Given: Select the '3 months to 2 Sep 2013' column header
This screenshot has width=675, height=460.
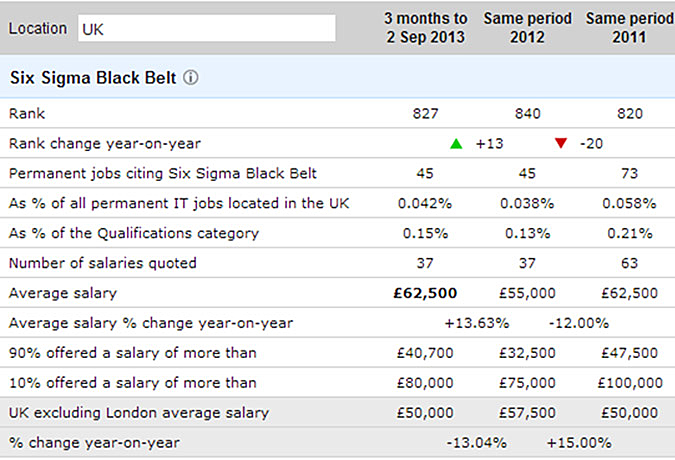Looking at the screenshot, I should coord(426,28).
